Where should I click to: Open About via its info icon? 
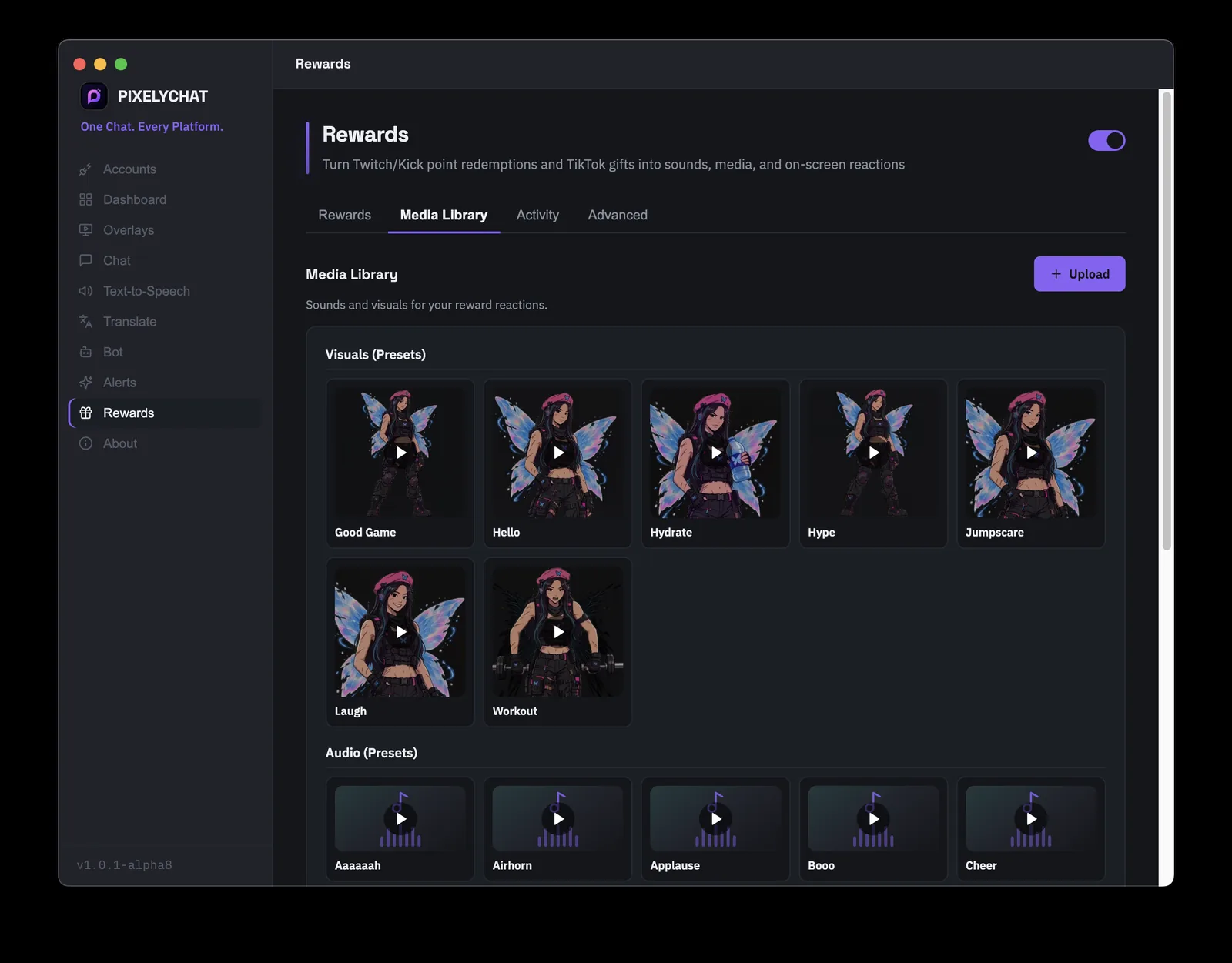click(x=85, y=443)
